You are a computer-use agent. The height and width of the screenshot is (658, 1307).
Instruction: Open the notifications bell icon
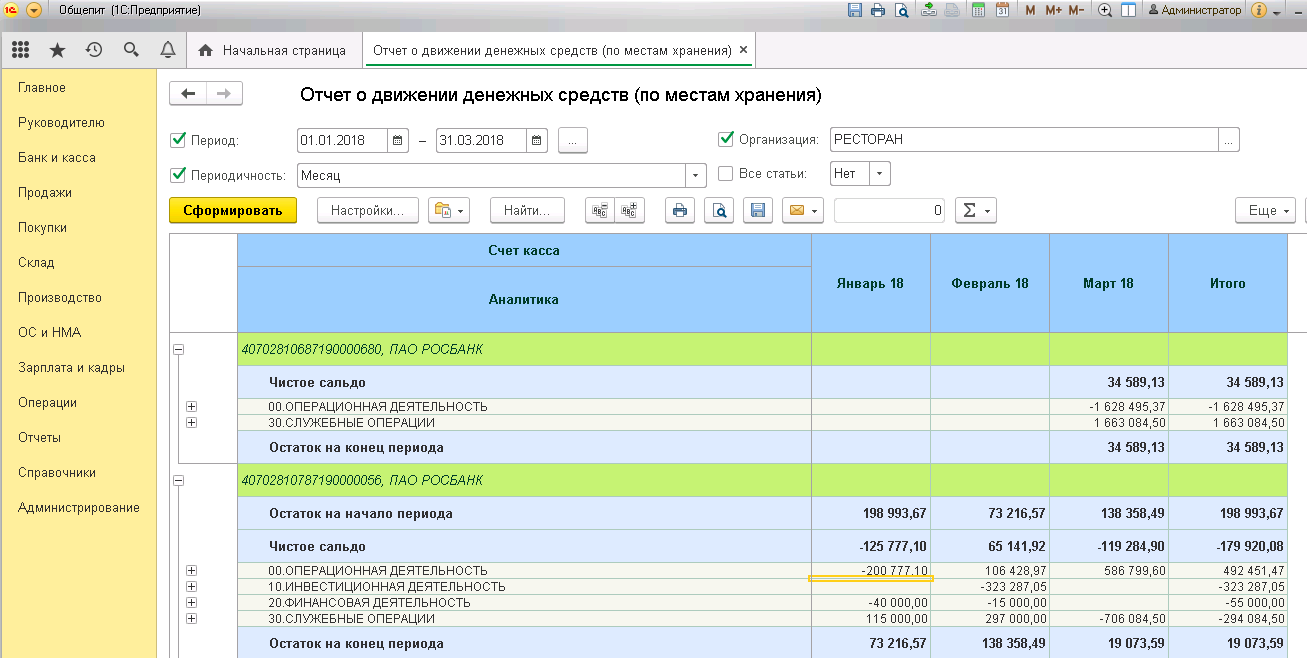pyautogui.click(x=167, y=50)
